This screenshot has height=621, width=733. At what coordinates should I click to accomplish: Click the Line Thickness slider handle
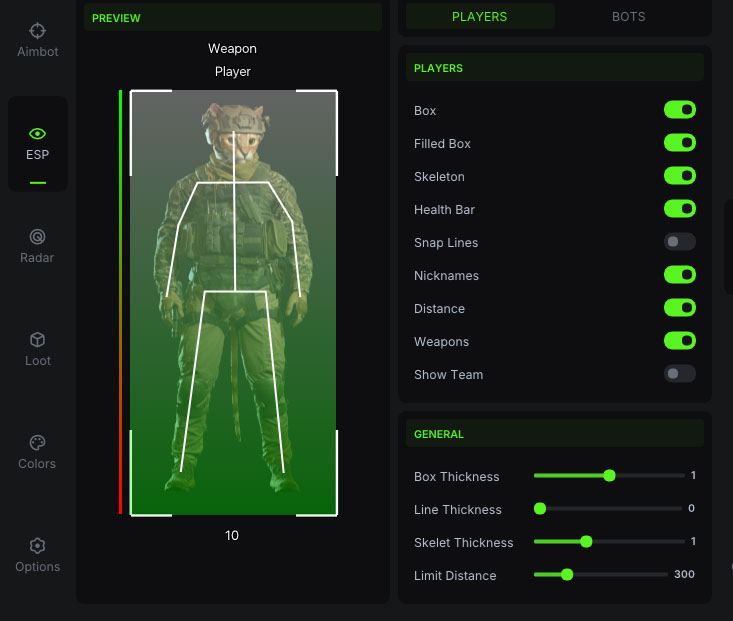pyautogui.click(x=540, y=509)
